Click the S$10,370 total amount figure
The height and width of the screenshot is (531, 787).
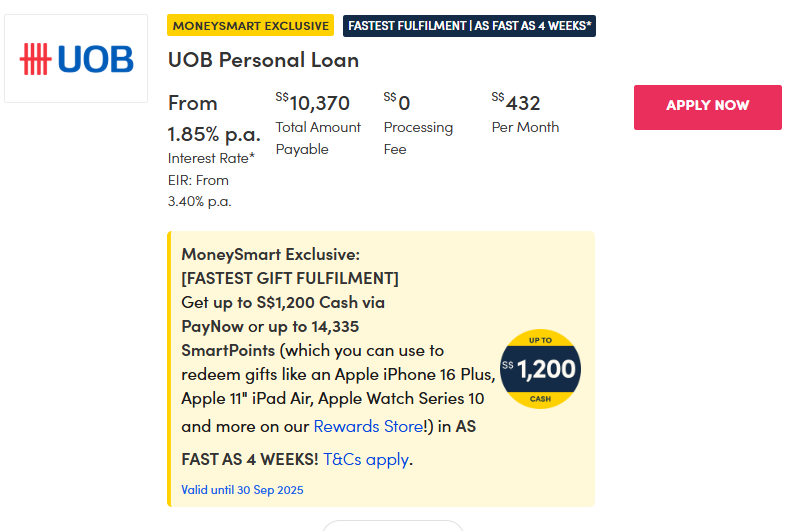pyautogui.click(x=313, y=103)
